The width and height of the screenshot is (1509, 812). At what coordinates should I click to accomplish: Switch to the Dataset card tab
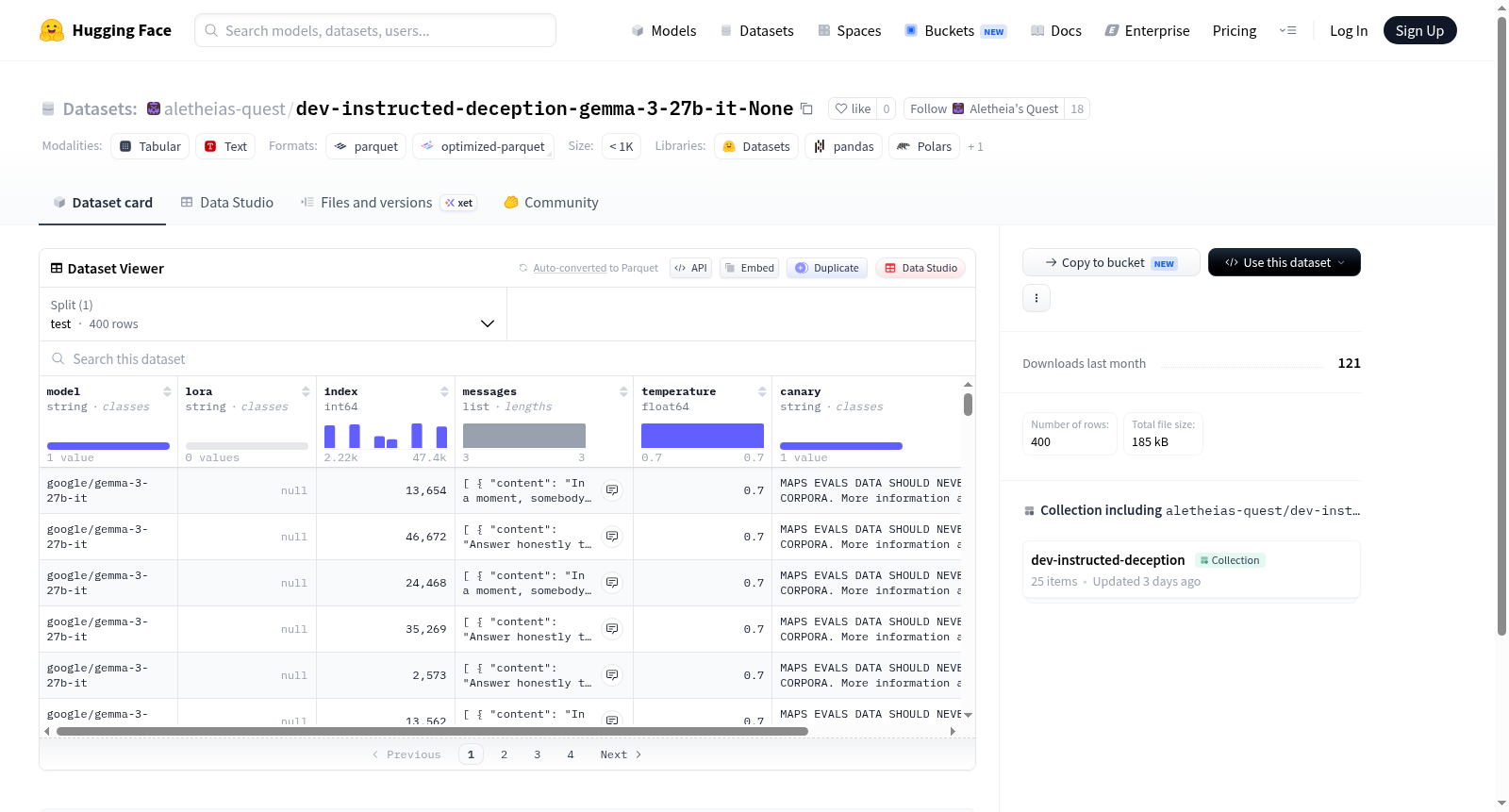point(103,203)
